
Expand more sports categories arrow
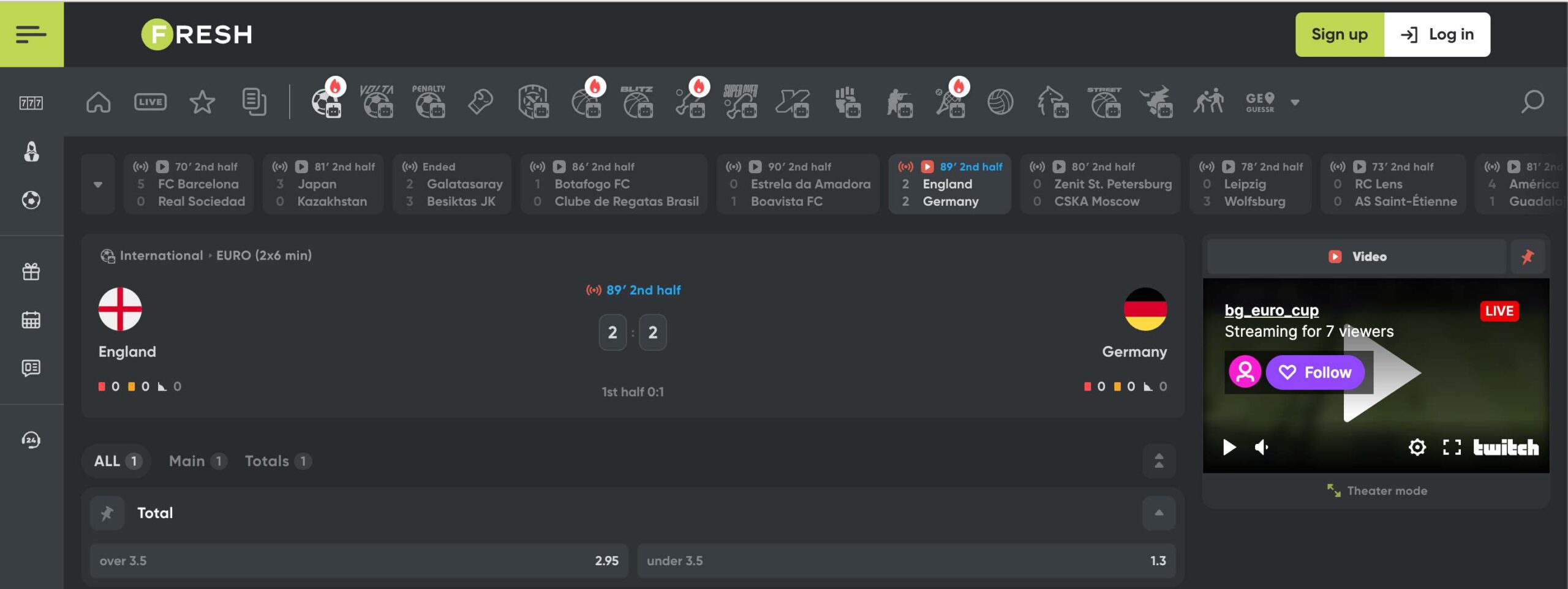[x=1295, y=102]
